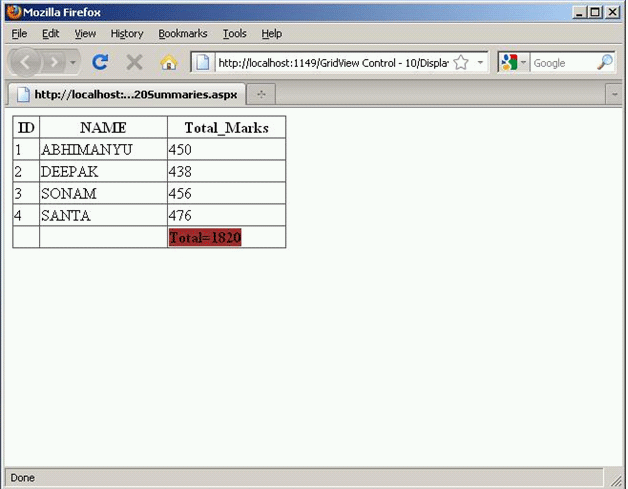Select the Summaries.aspx tab
The height and width of the screenshot is (489, 628).
point(127,95)
